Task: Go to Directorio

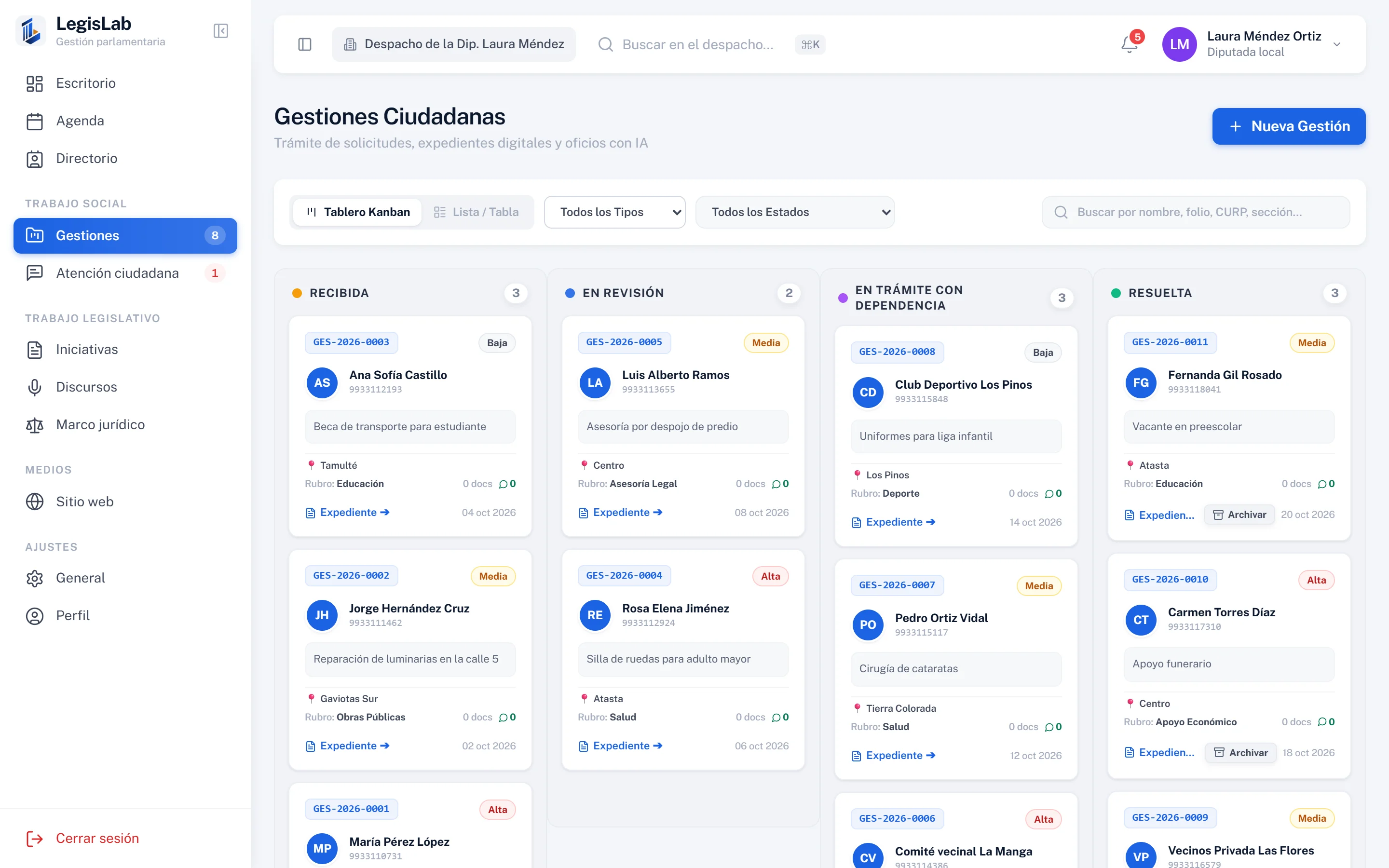Action: [x=125, y=159]
